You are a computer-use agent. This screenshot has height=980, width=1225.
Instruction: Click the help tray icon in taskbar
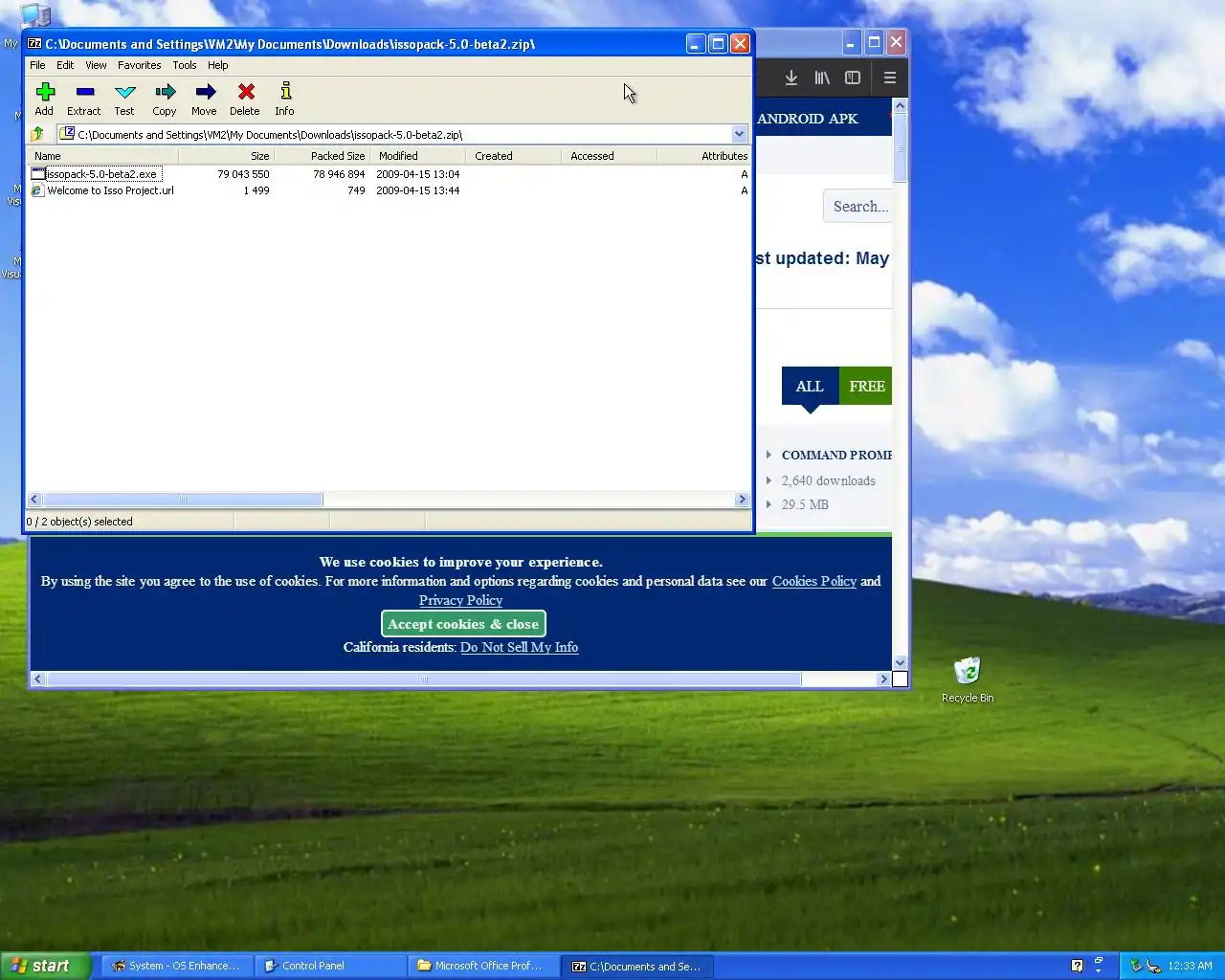point(1078,966)
